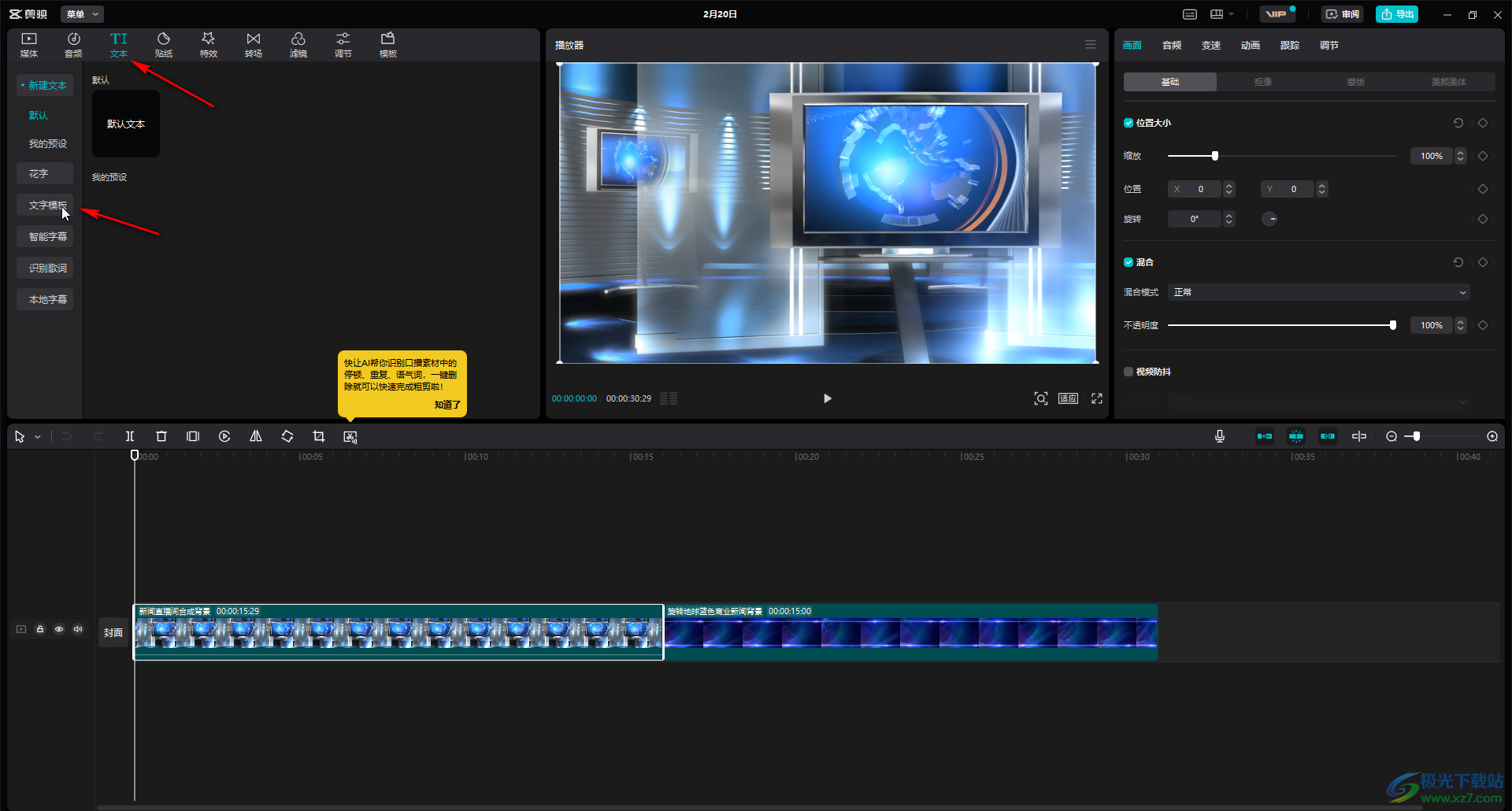This screenshot has height=811, width=1512.
Task: Toggle track lock icon on main track
Action: tap(40, 629)
